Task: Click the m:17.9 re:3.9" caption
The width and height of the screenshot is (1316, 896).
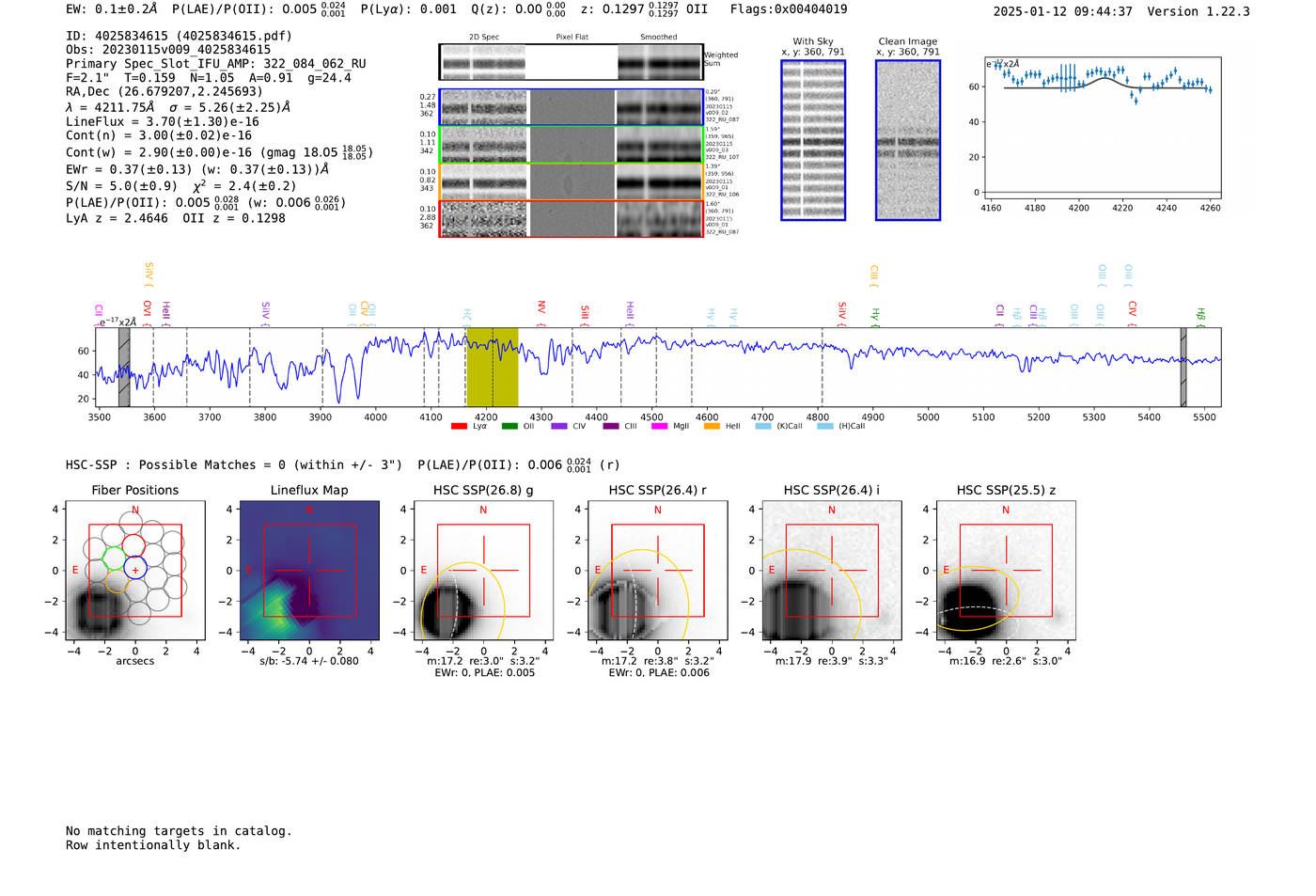Action: 831,661
